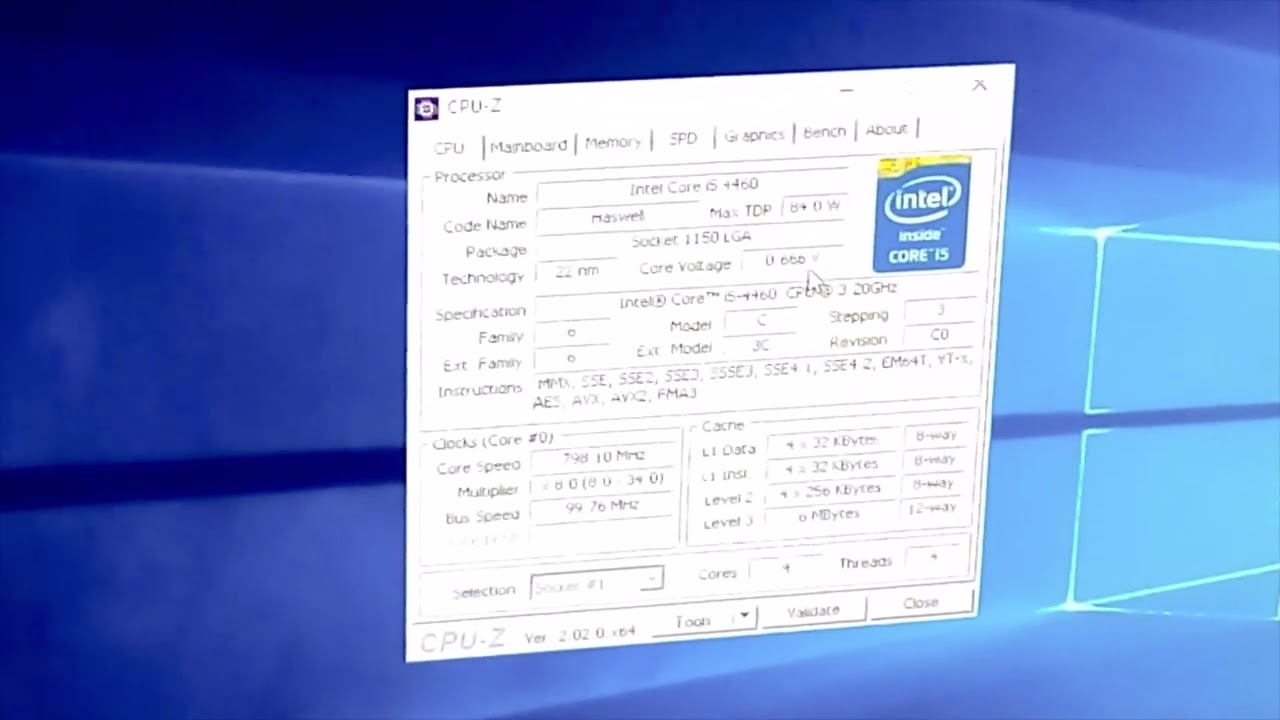Click the Level 3 cache 6 MBytes value
This screenshot has height=720, width=1280.
[x=830, y=516]
